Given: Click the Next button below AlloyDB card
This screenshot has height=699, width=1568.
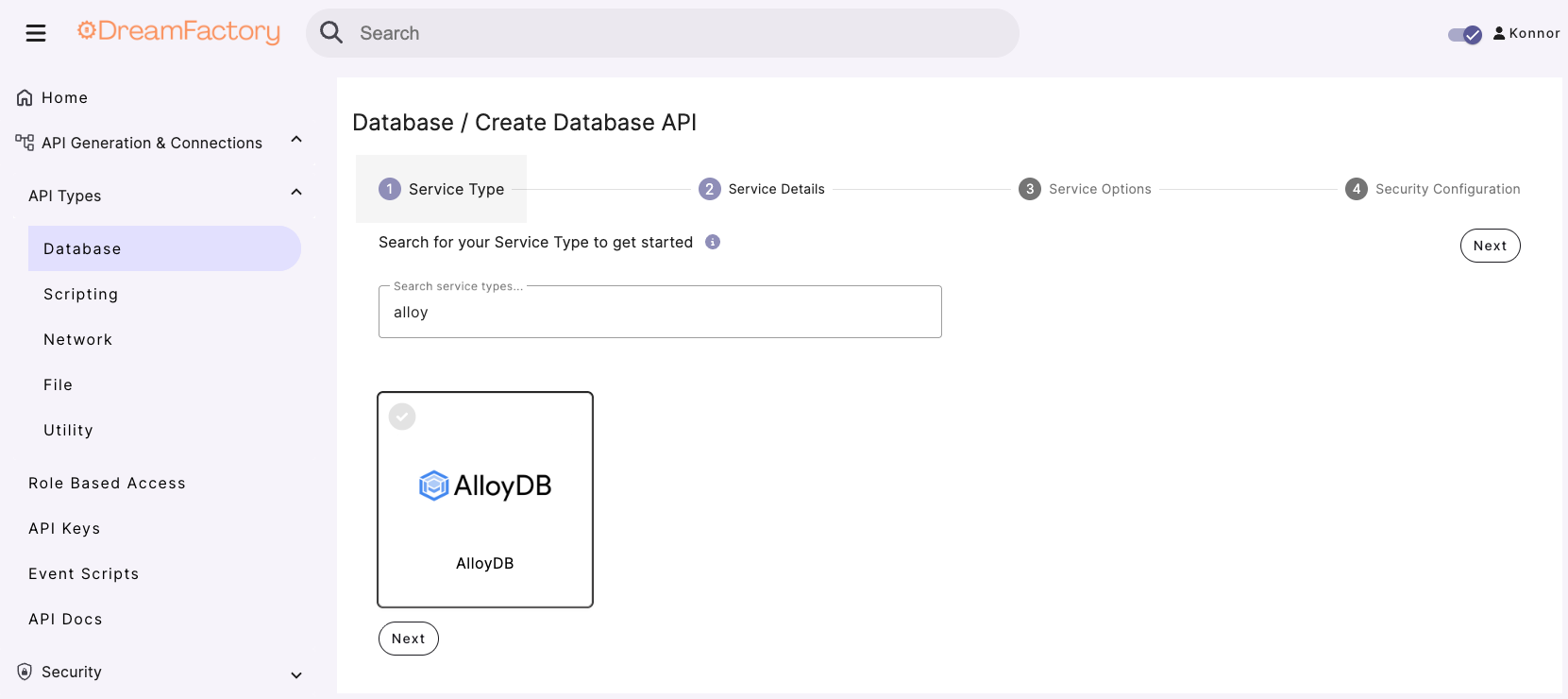Looking at the screenshot, I should click(x=409, y=639).
